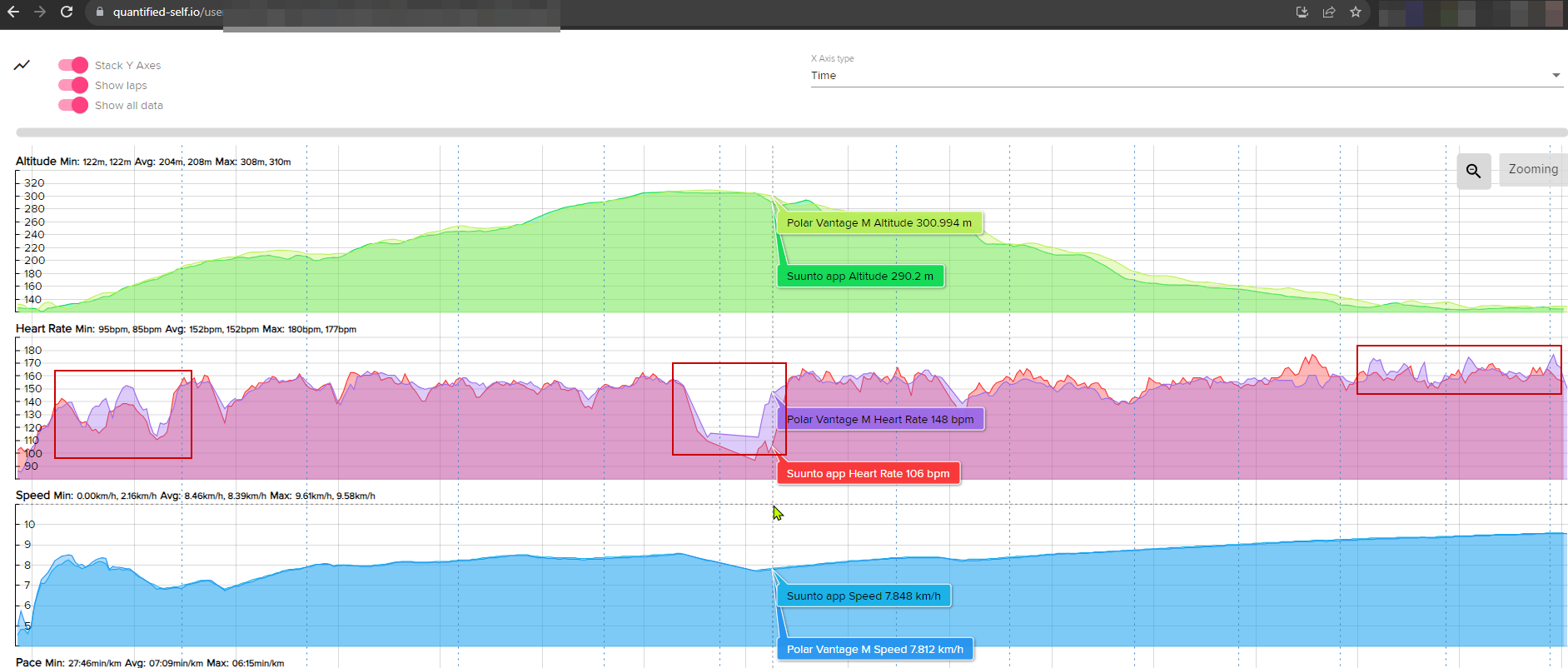Click the Show all data label

(129, 105)
